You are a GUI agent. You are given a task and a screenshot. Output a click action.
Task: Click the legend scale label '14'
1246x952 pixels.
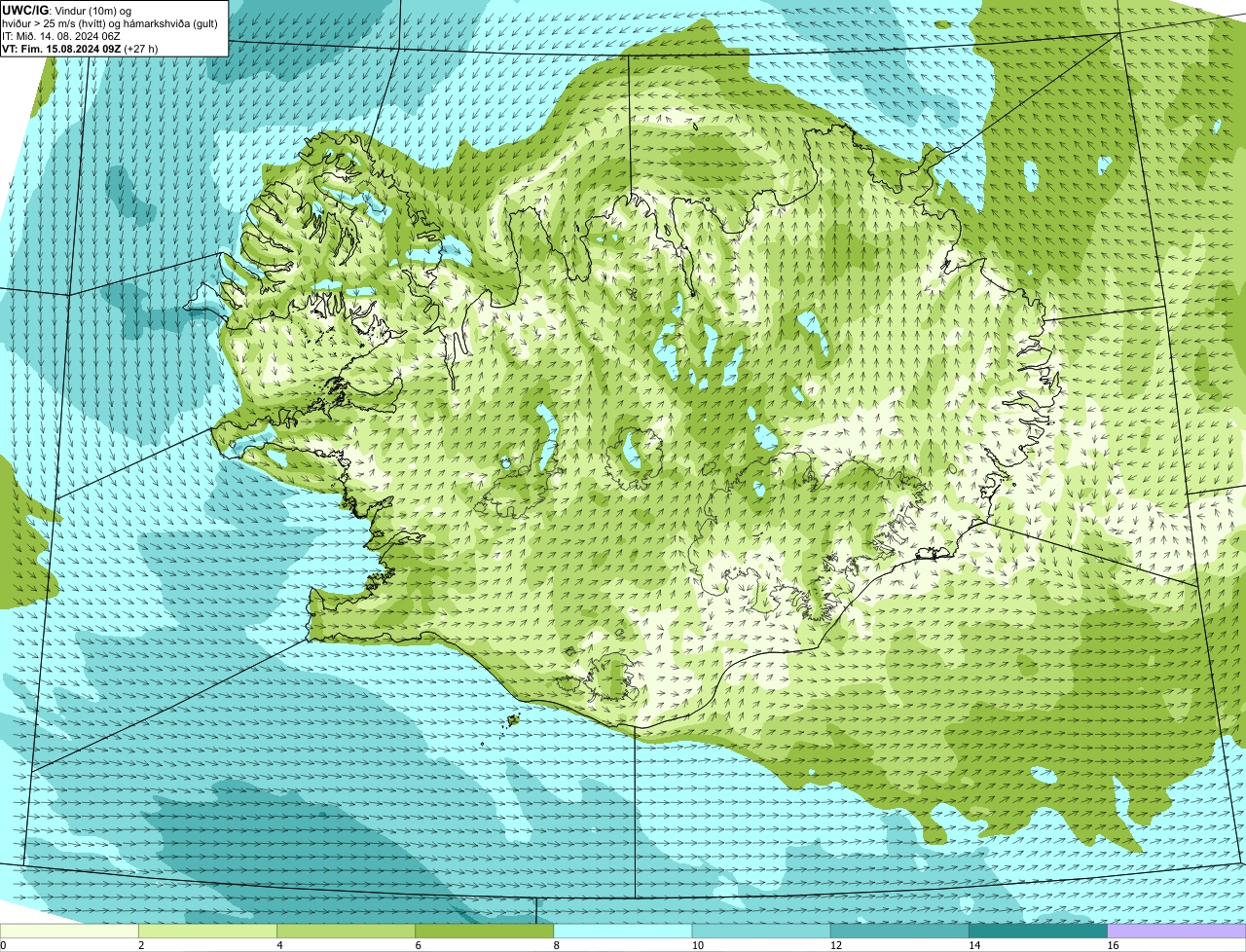pos(975,945)
